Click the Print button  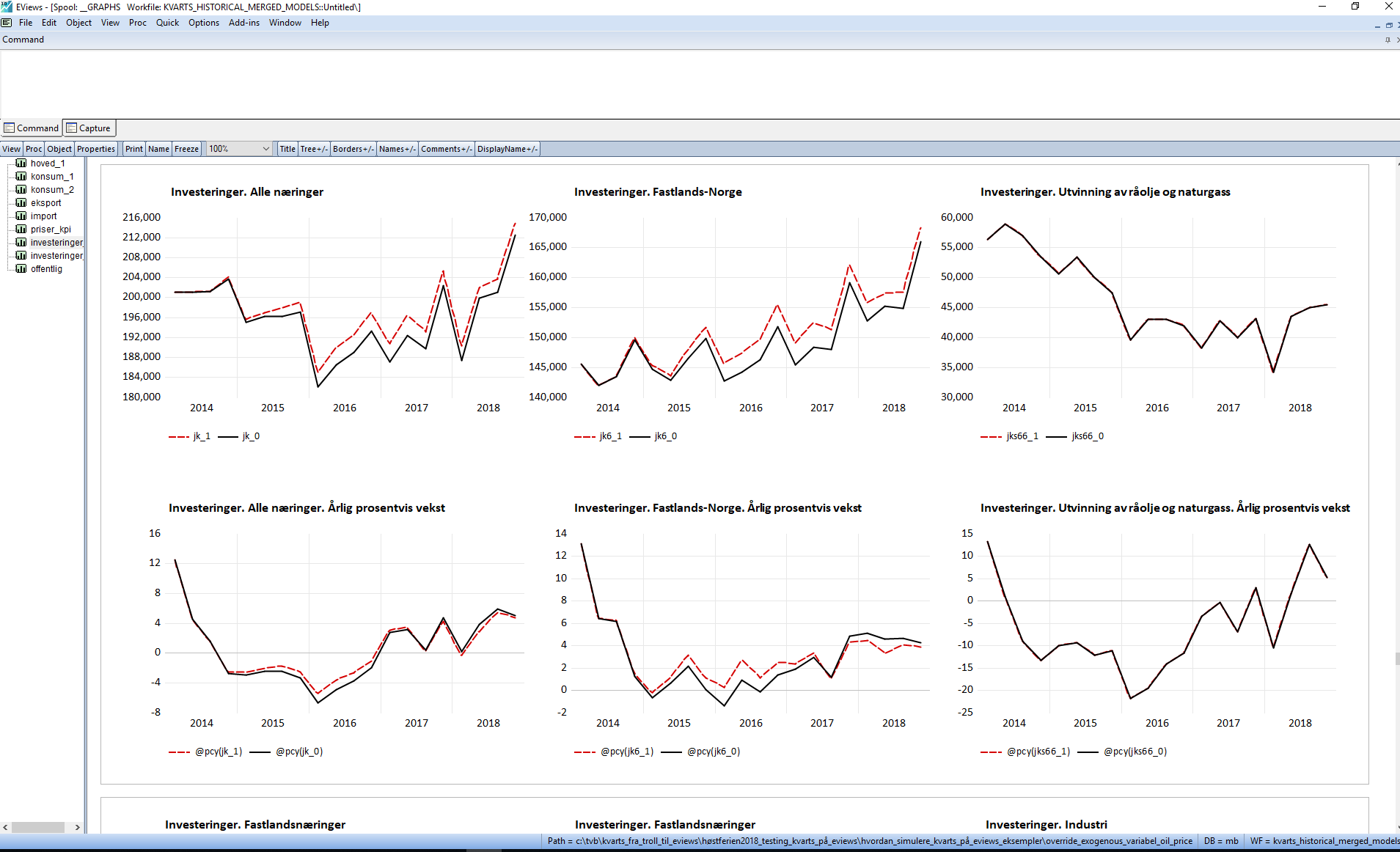pyautogui.click(x=134, y=149)
